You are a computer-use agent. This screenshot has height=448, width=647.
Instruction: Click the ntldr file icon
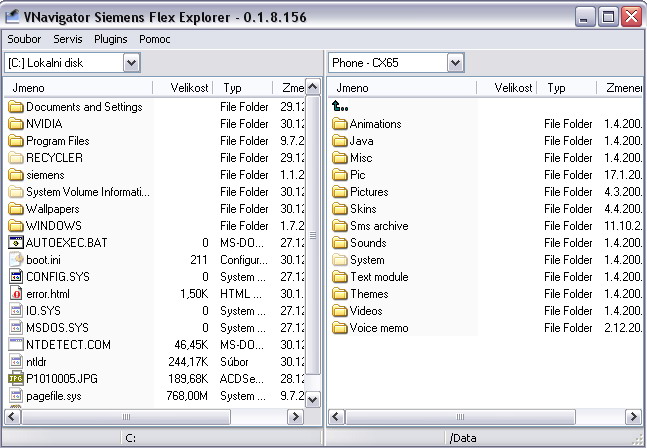coord(16,362)
